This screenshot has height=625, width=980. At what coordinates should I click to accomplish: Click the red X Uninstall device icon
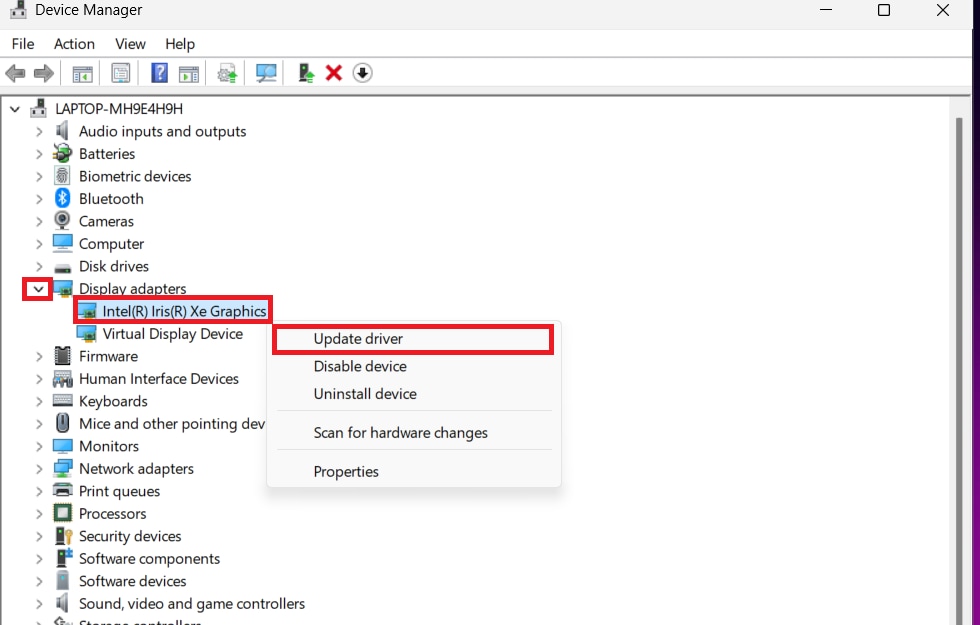pyautogui.click(x=334, y=73)
